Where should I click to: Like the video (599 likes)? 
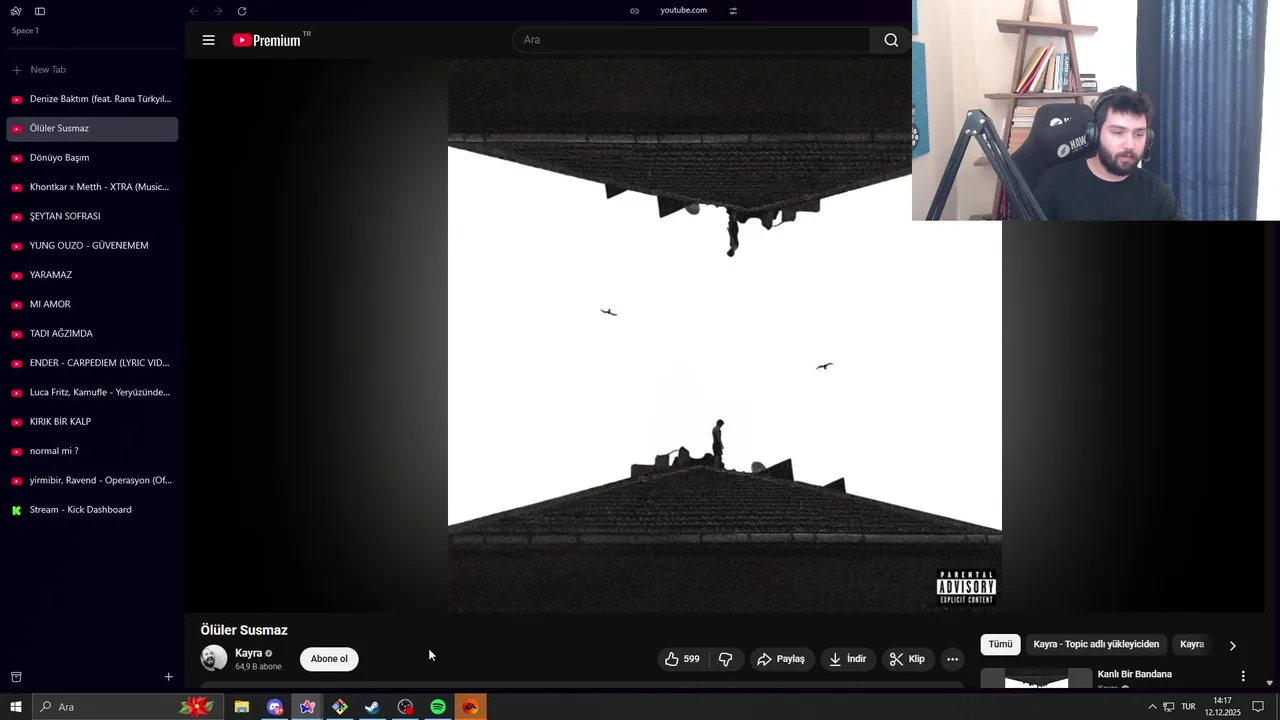coord(682,659)
